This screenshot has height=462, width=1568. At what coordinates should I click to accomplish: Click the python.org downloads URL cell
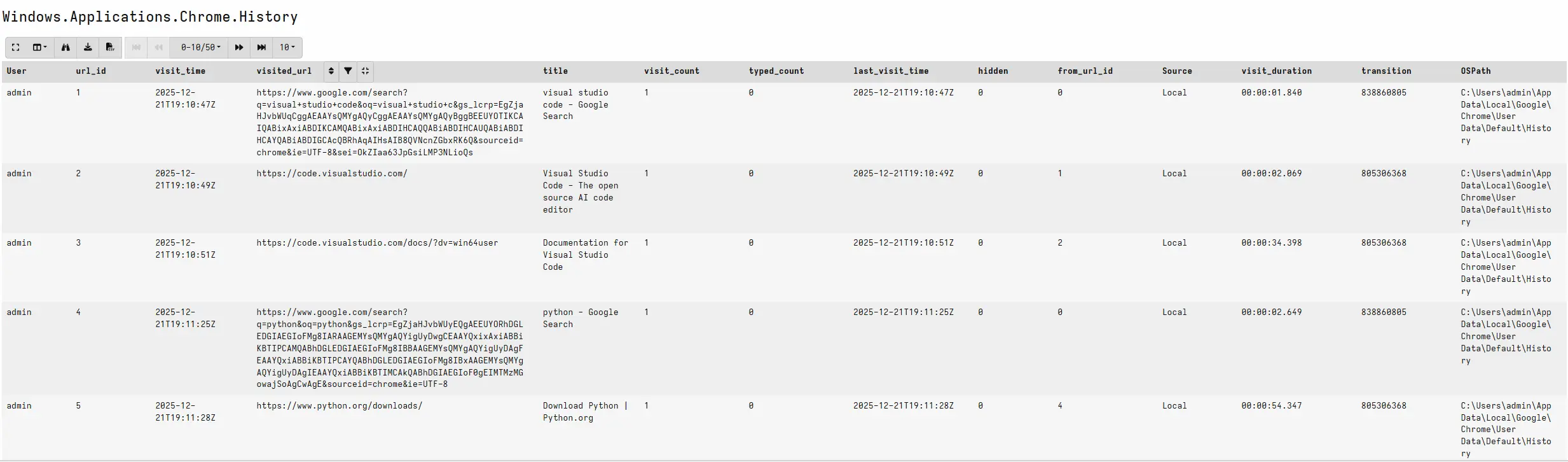[x=340, y=406]
